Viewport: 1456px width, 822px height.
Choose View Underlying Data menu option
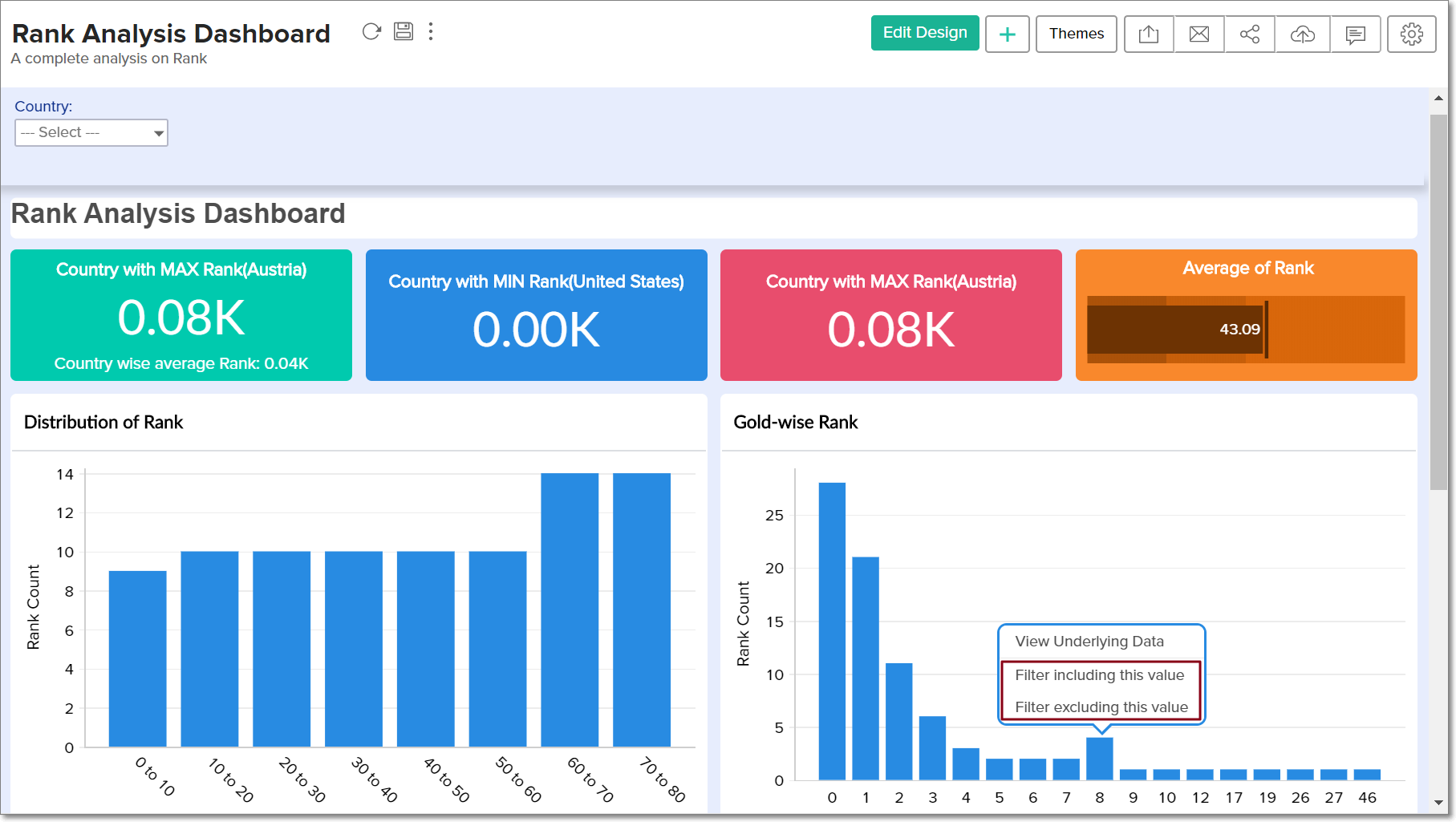coord(1089,642)
